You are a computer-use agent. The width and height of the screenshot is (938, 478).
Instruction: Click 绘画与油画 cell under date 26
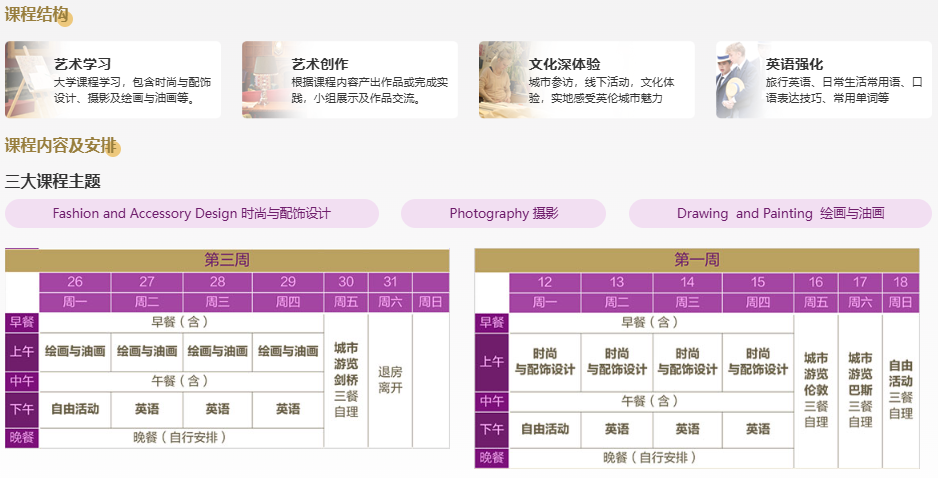point(75,352)
